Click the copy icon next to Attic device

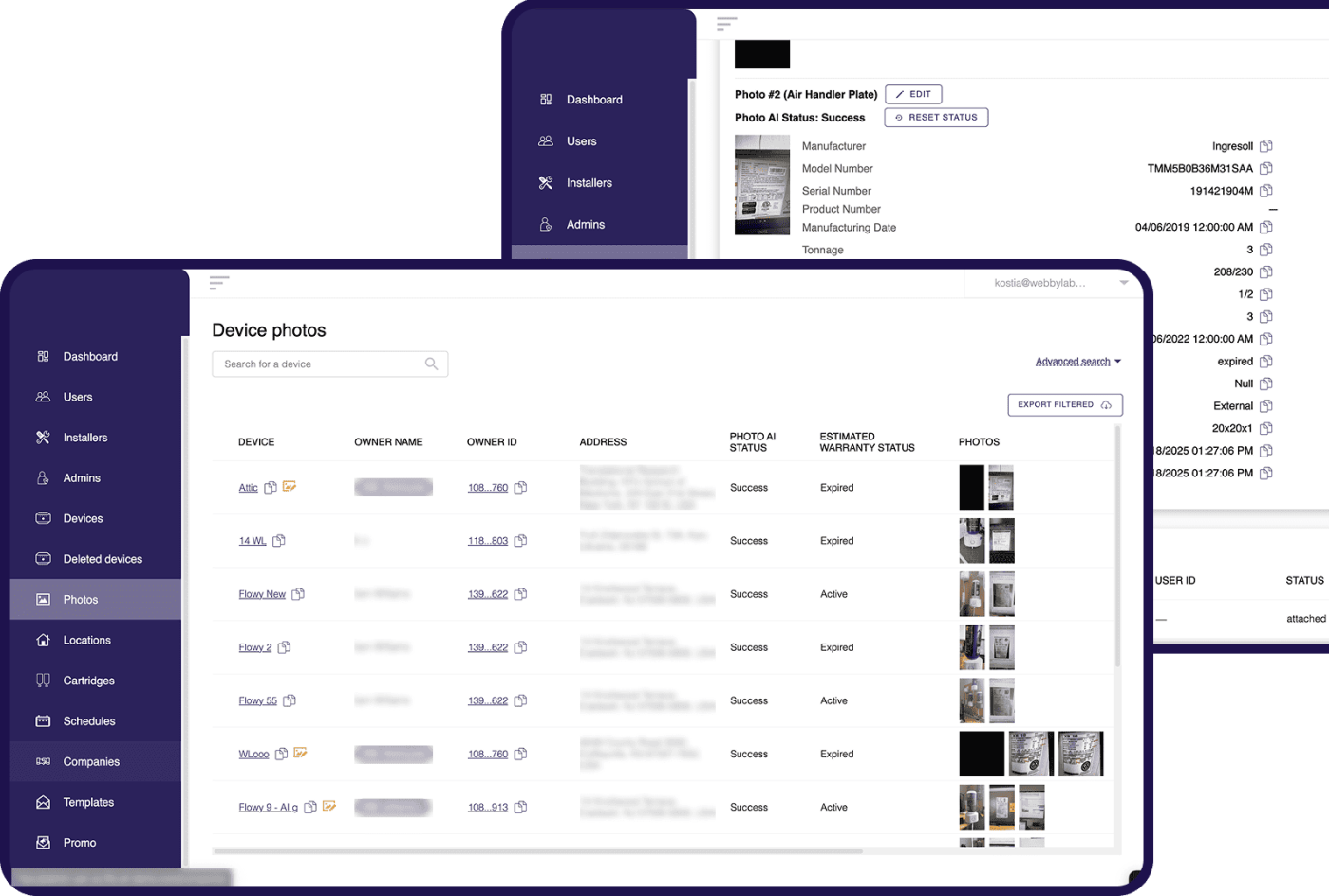[271, 488]
